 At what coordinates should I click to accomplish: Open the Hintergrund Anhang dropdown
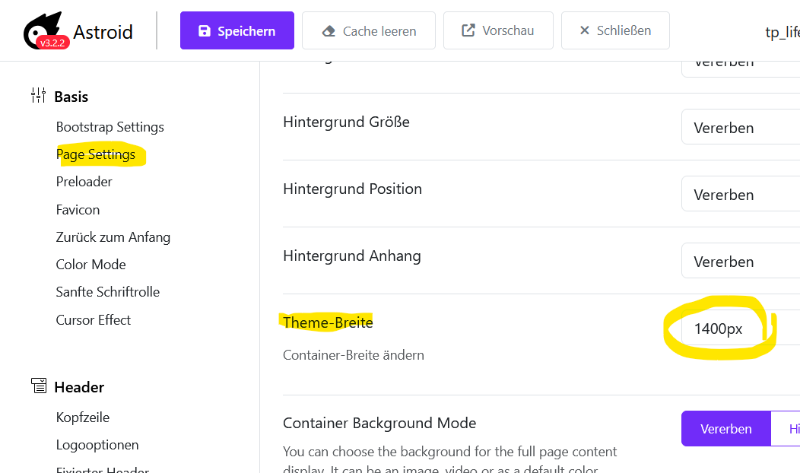[740, 261]
